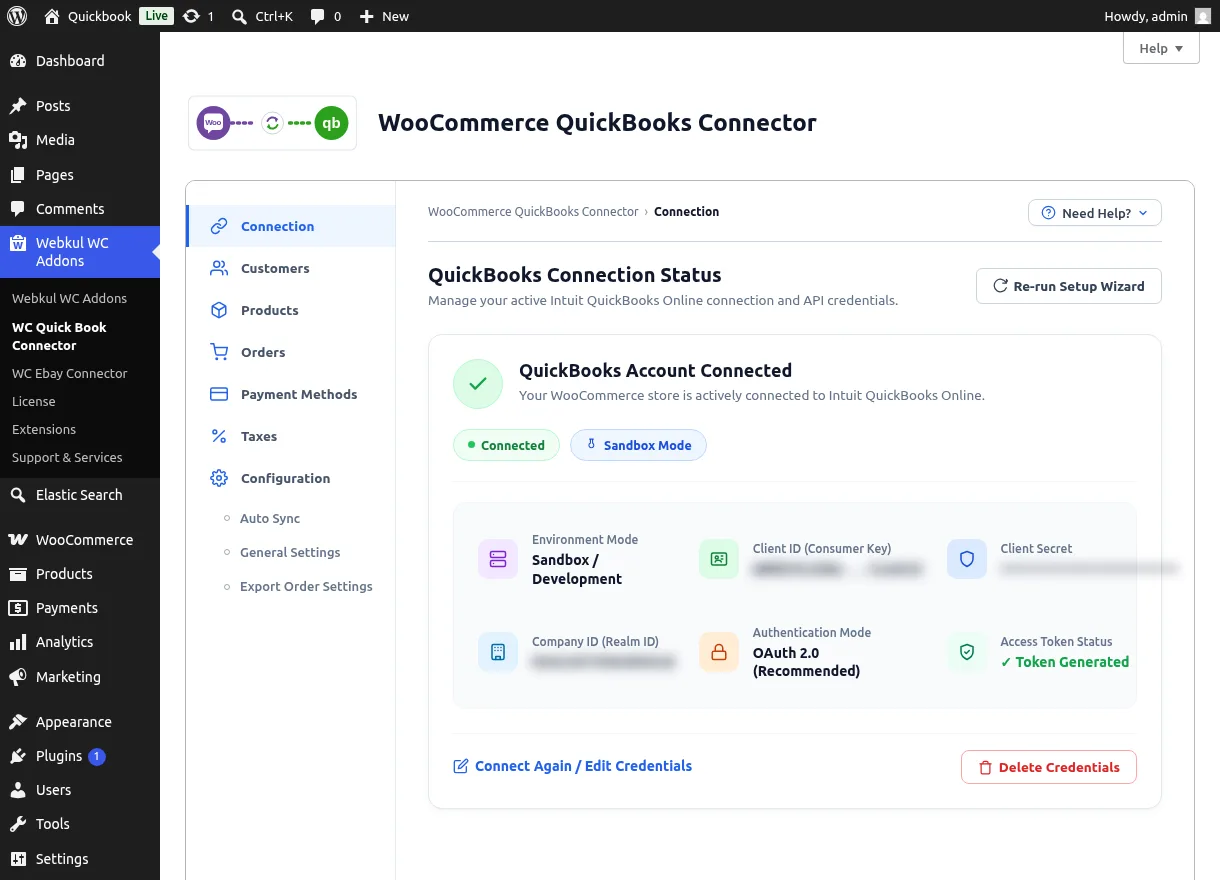Viewport: 1220px width, 880px height.
Task: Click the Connection link icon in sidebar
Action: pos(219,226)
